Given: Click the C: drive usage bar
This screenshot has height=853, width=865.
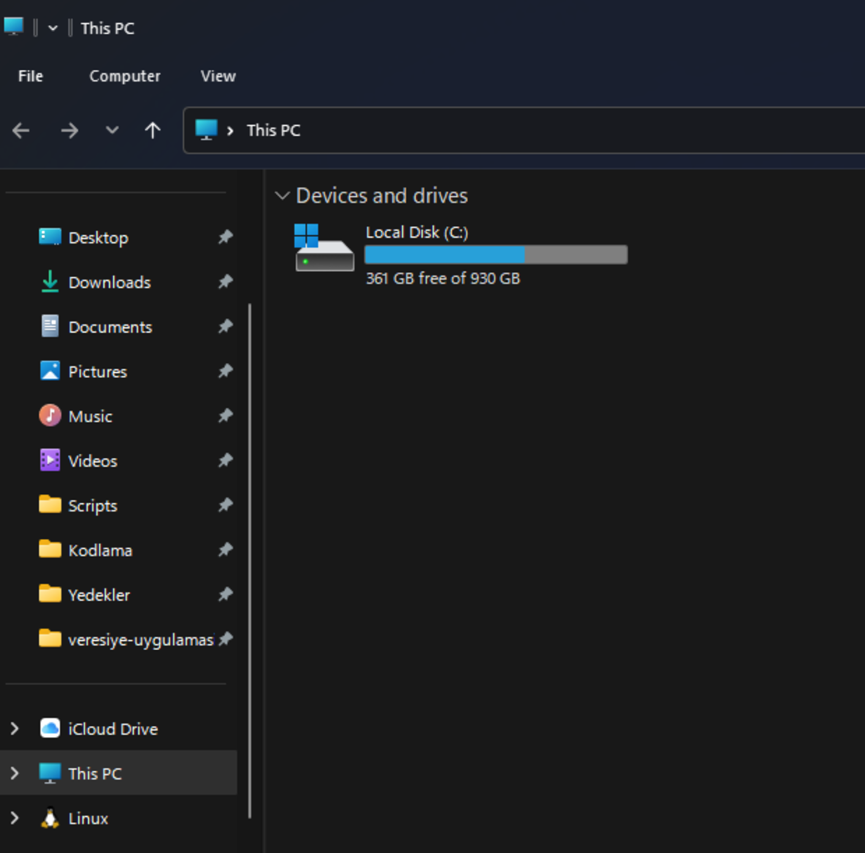Looking at the screenshot, I should 496,254.
